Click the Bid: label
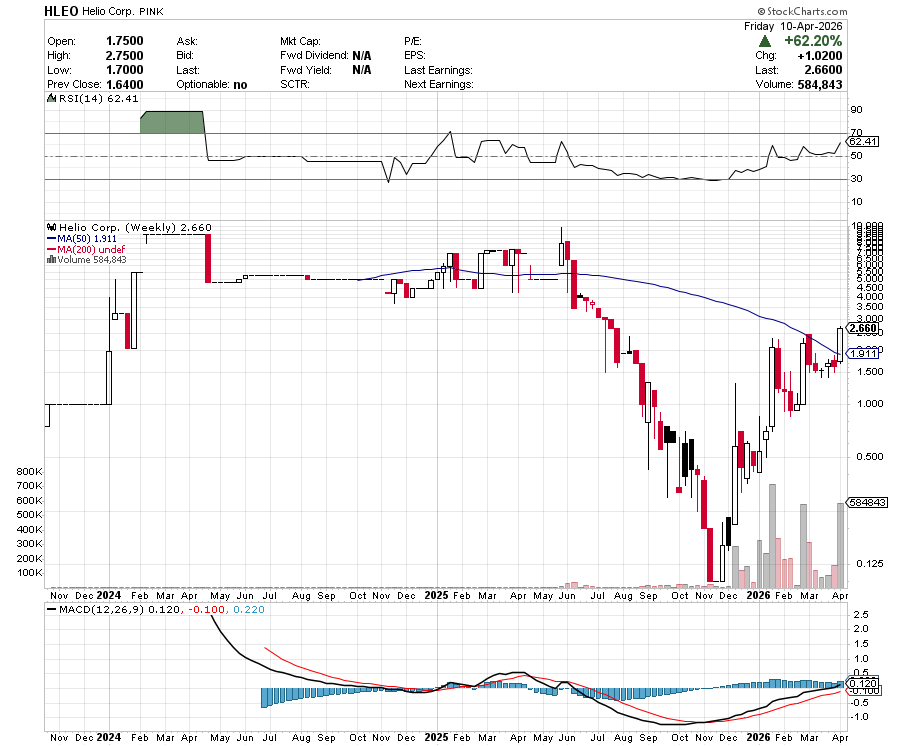The image size is (900, 746). tap(185, 56)
